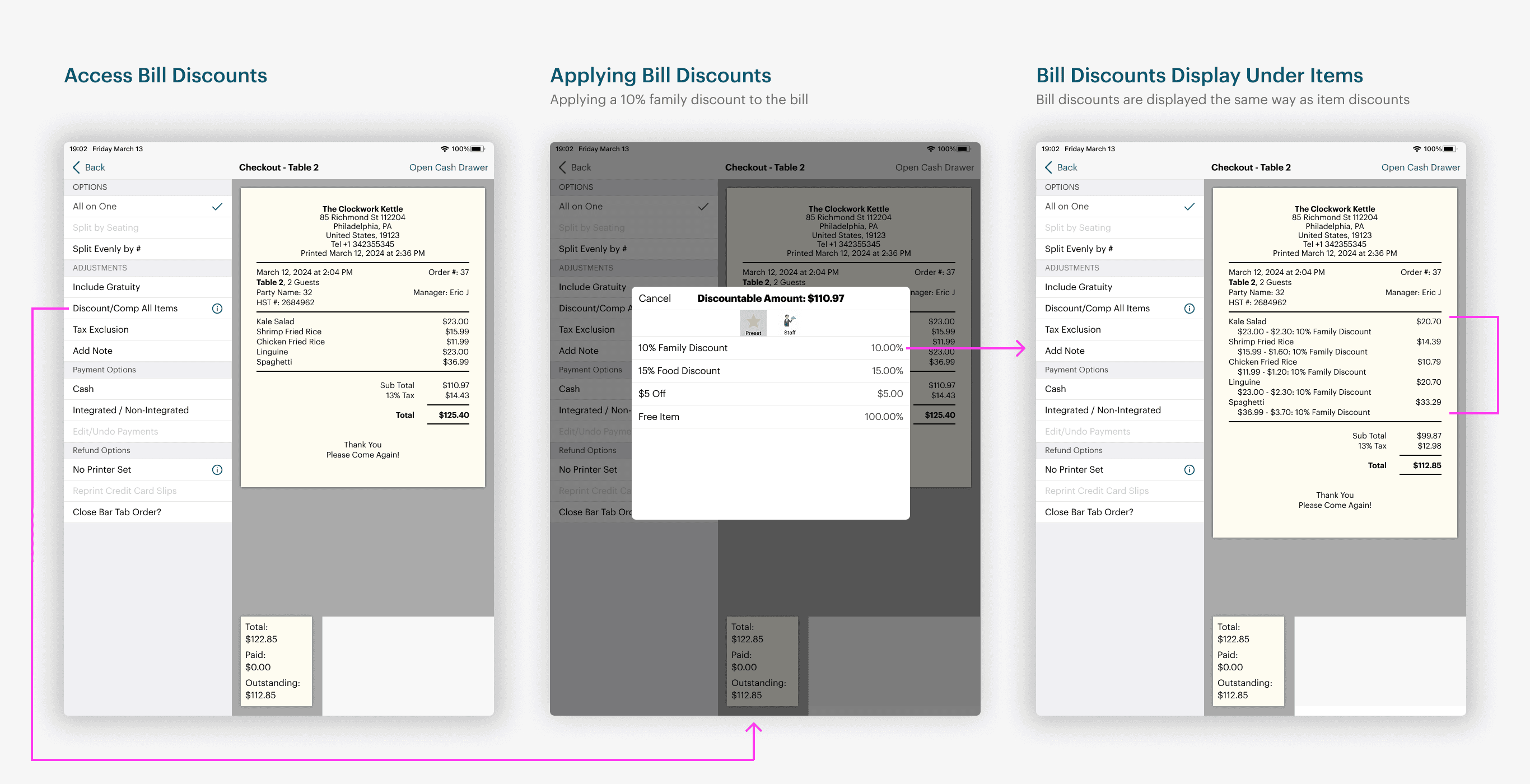1530x784 pixels.
Task: Select the Preset star icon tab
Action: pyautogui.click(x=753, y=323)
